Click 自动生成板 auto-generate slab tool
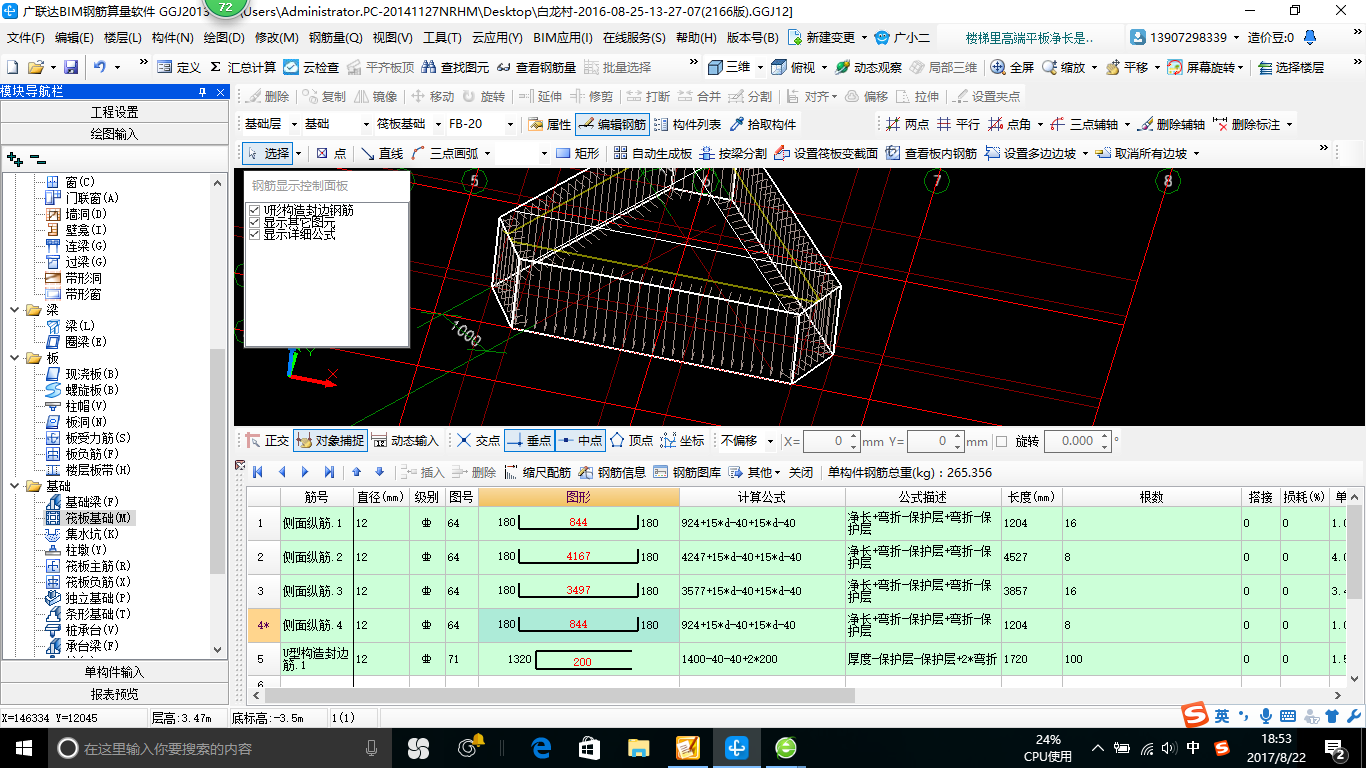The width and height of the screenshot is (1366, 768). click(x=652, y=153)
